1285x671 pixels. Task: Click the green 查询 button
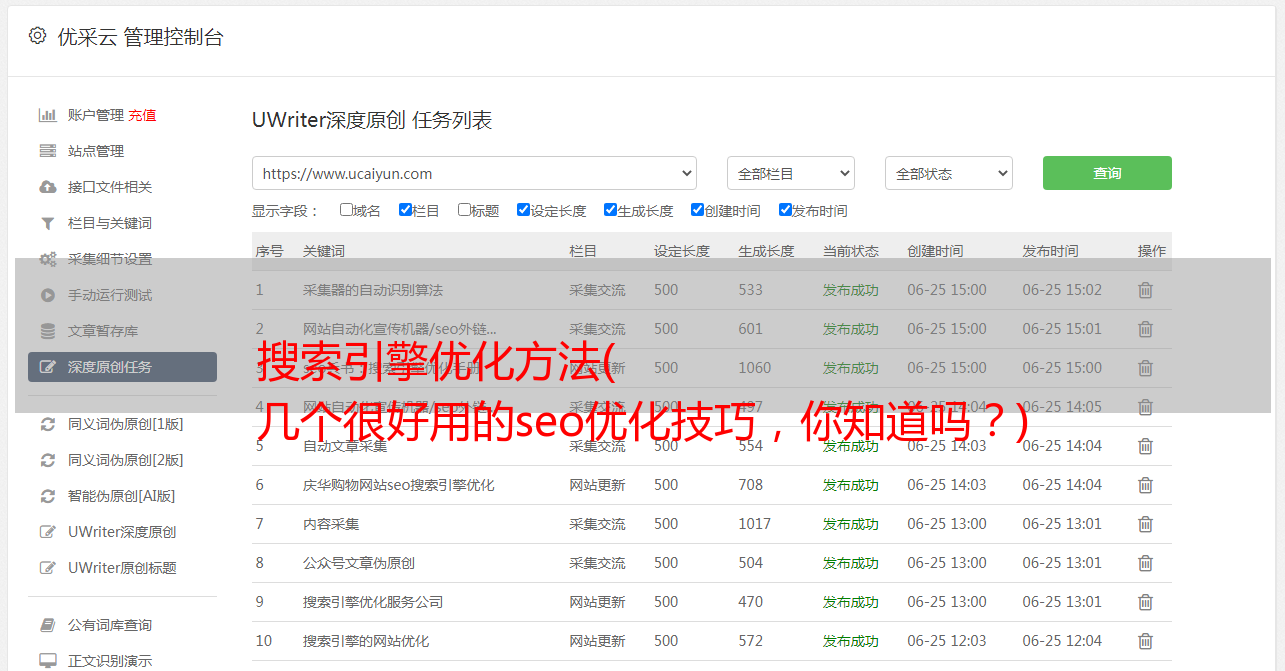[1106, 173]
